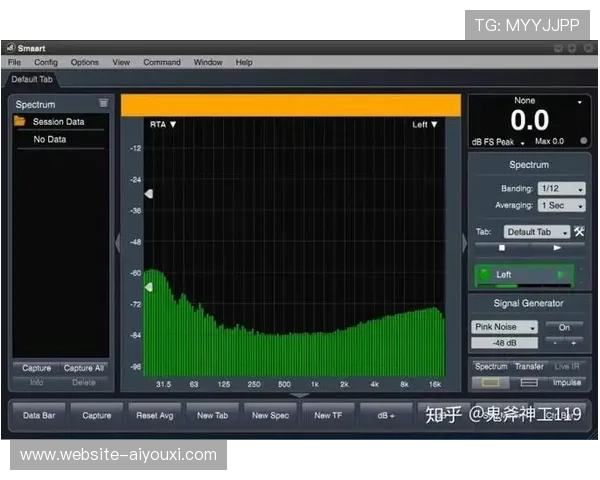Click the New Spec button
600x480 pixels.
(270, 415)
